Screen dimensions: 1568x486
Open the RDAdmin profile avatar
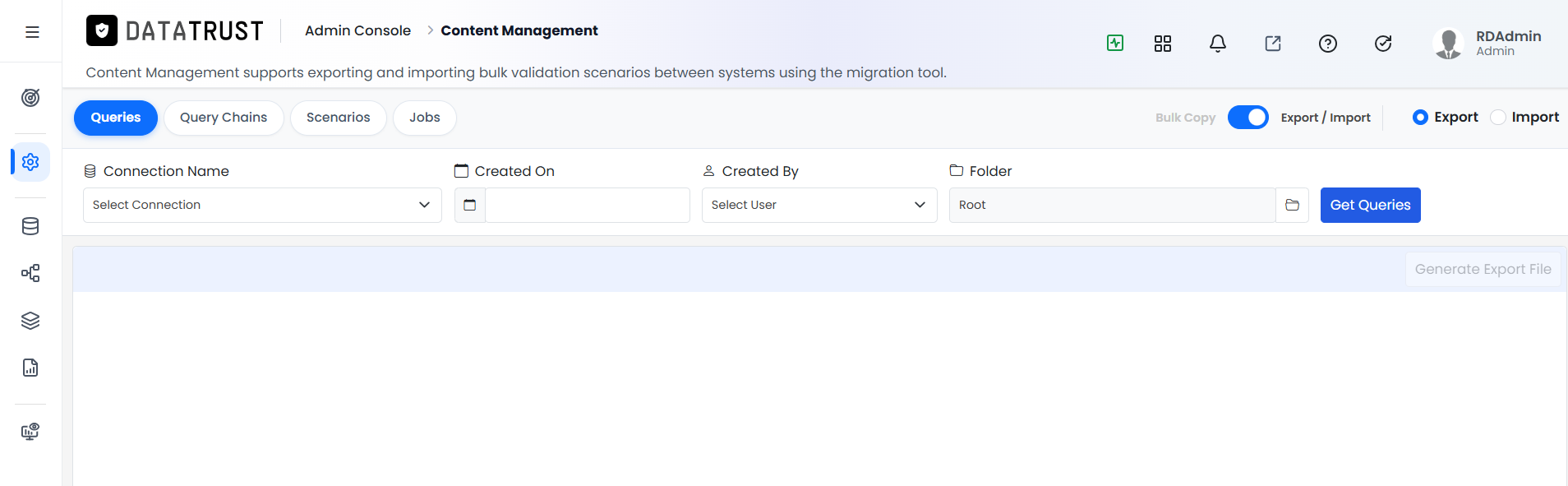click(x=1448, y=44)
